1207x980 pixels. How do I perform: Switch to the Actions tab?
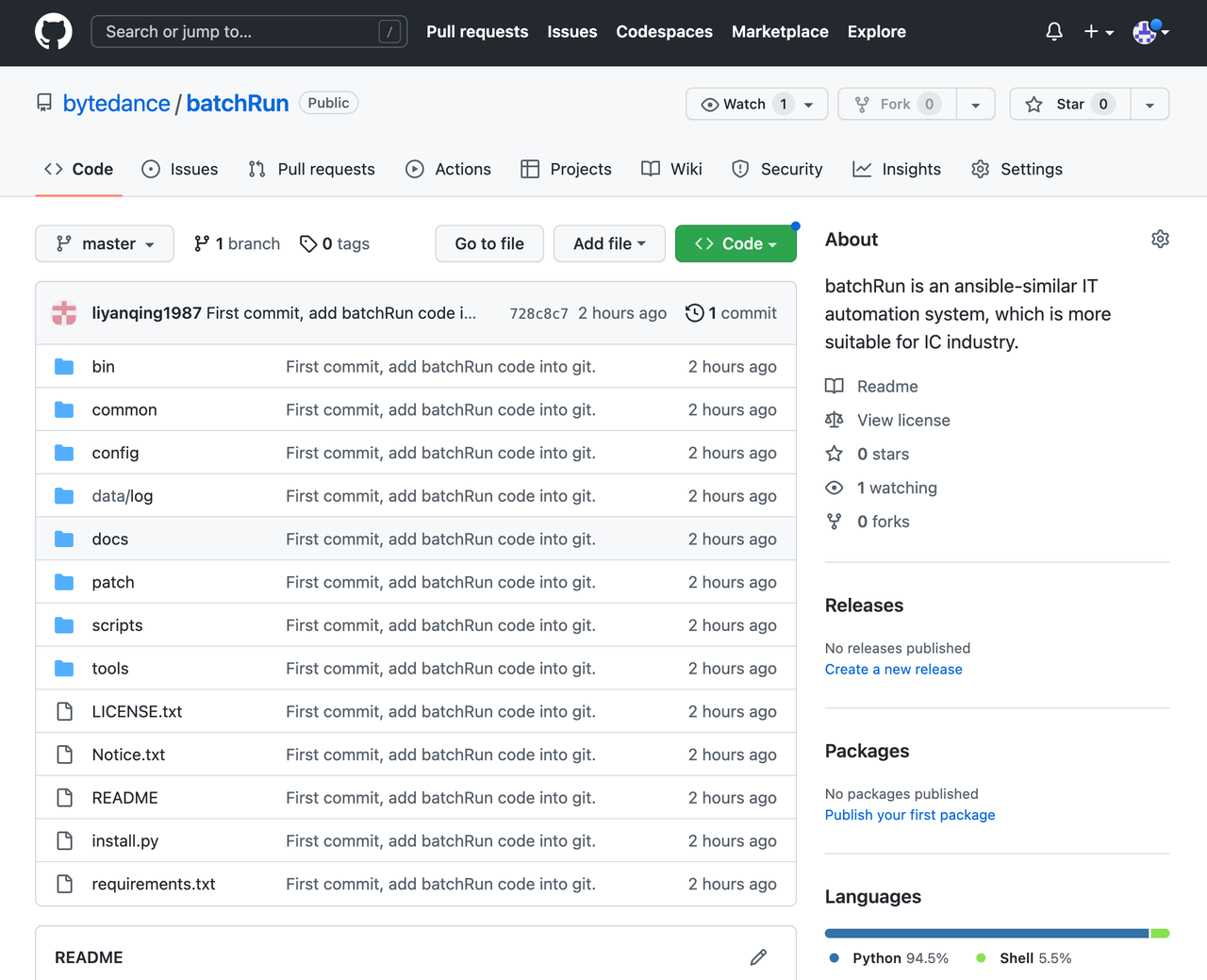[x=449, y=170]
